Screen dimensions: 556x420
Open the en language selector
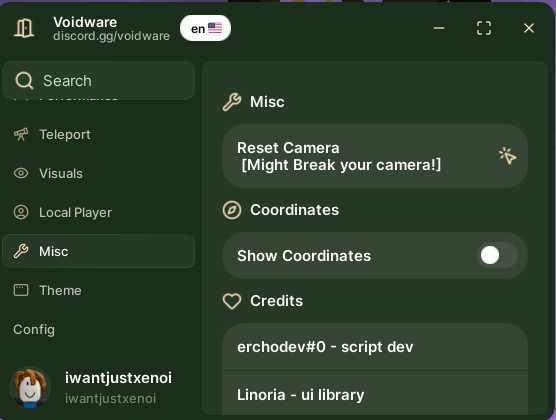(x=205, y=28)
